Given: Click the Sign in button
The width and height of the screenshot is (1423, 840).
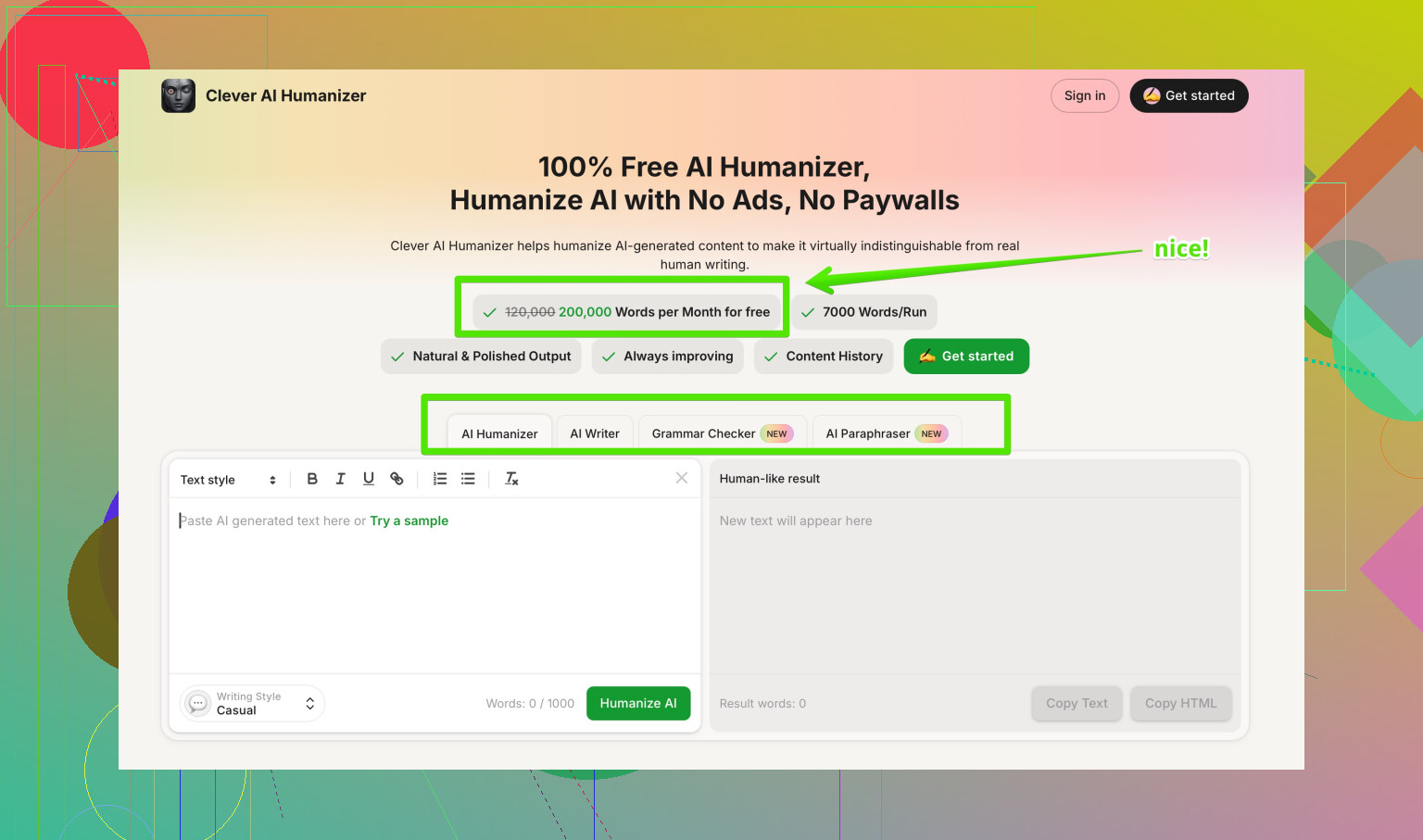Looking at the screenshot, I should (x=1085, y=95).
